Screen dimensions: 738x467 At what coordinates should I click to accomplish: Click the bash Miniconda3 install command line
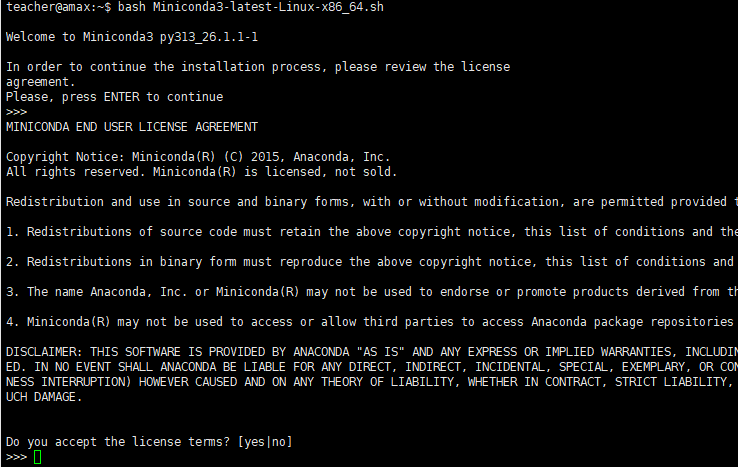[250, 8]
